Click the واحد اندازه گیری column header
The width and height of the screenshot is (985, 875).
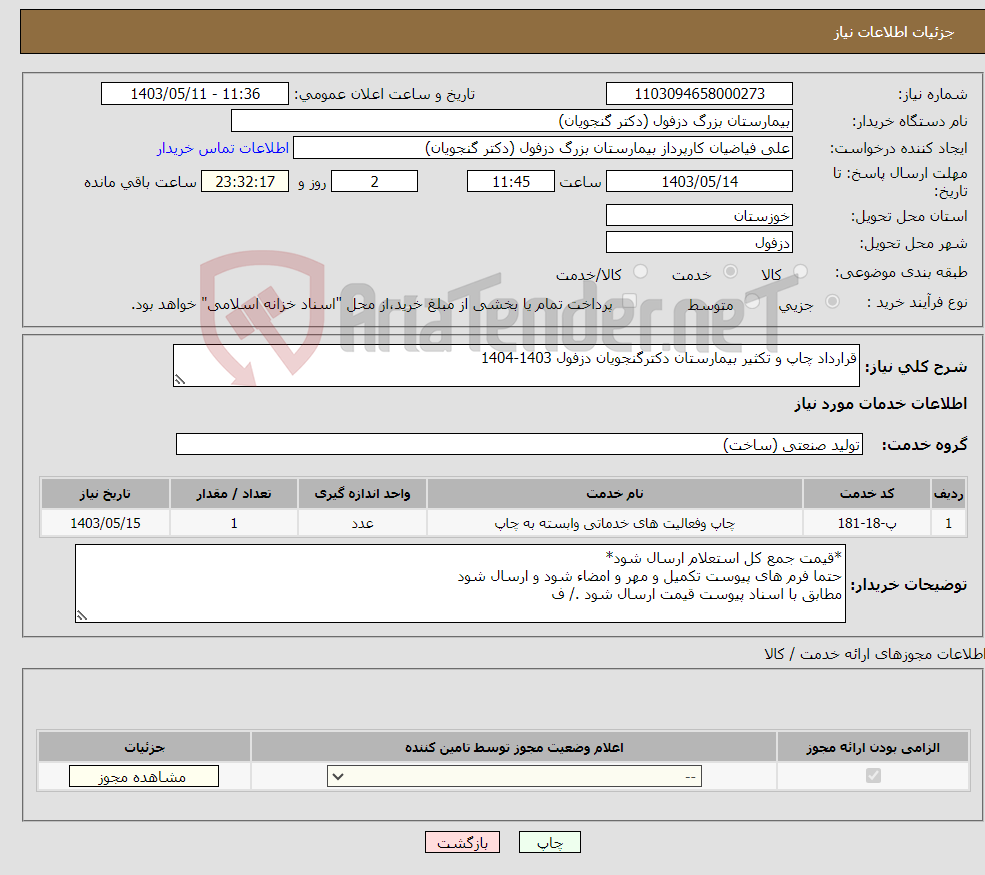(362, 494)
